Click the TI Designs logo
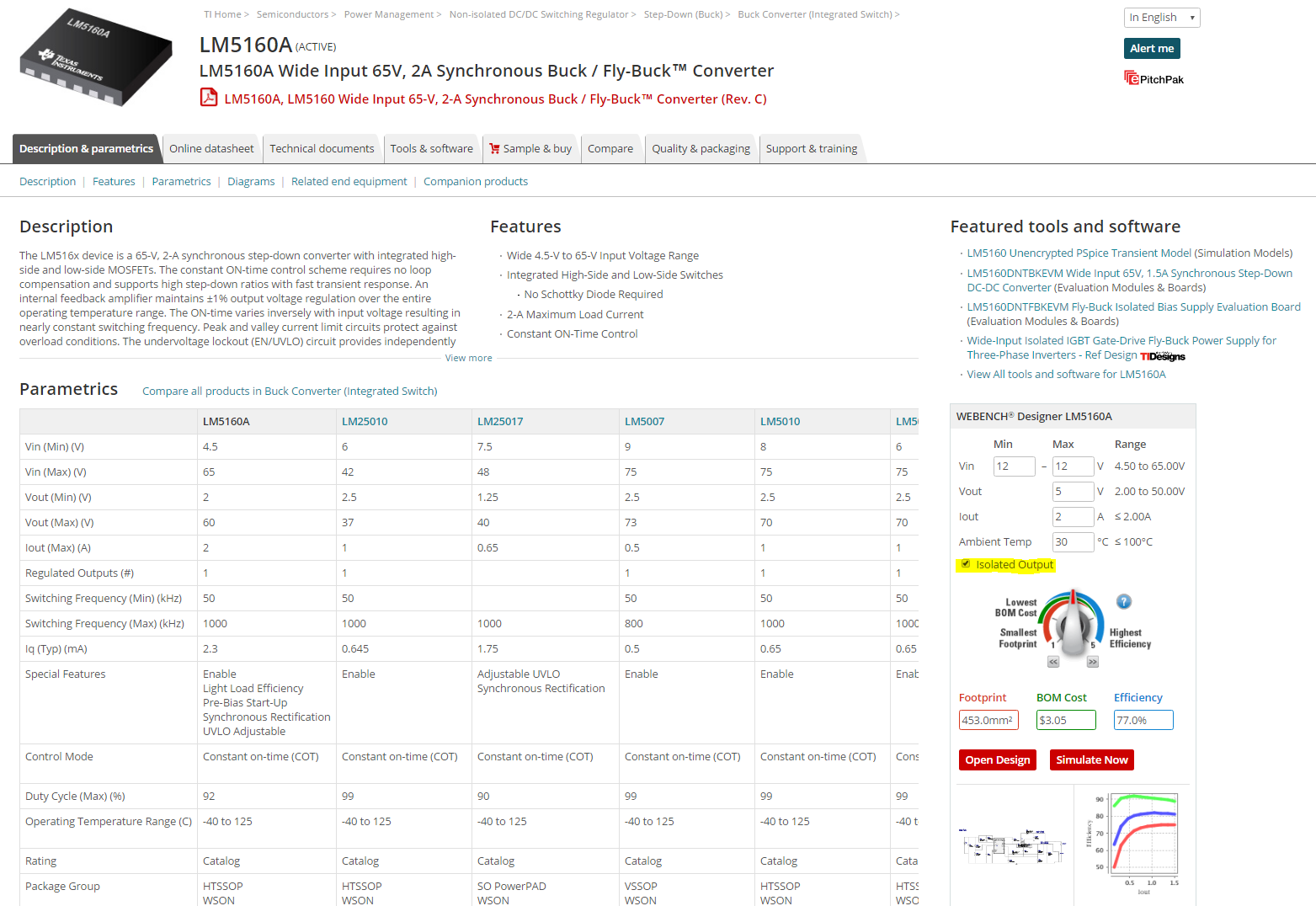Viewport: 1316px width, 906px height. pyautogui.click(x=1163, y=356)
